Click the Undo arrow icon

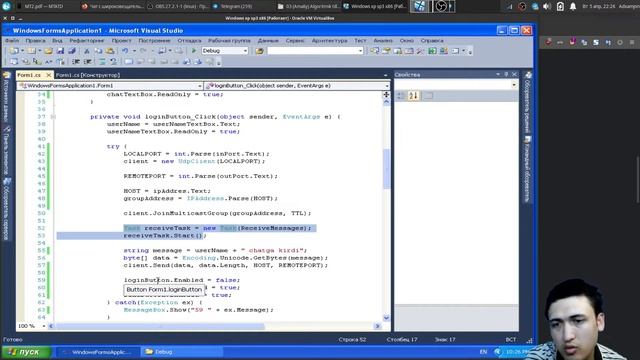pyautogui.click(x=124, y=51)
